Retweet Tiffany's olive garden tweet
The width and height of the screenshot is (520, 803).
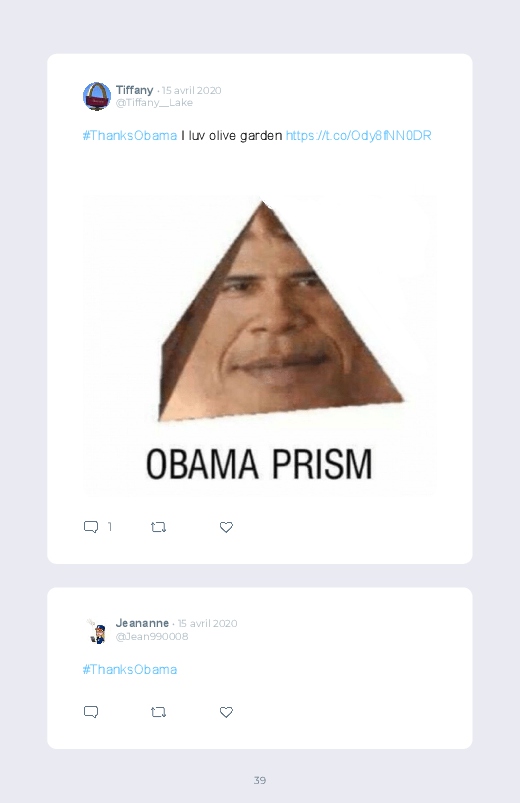click(158, 527)
